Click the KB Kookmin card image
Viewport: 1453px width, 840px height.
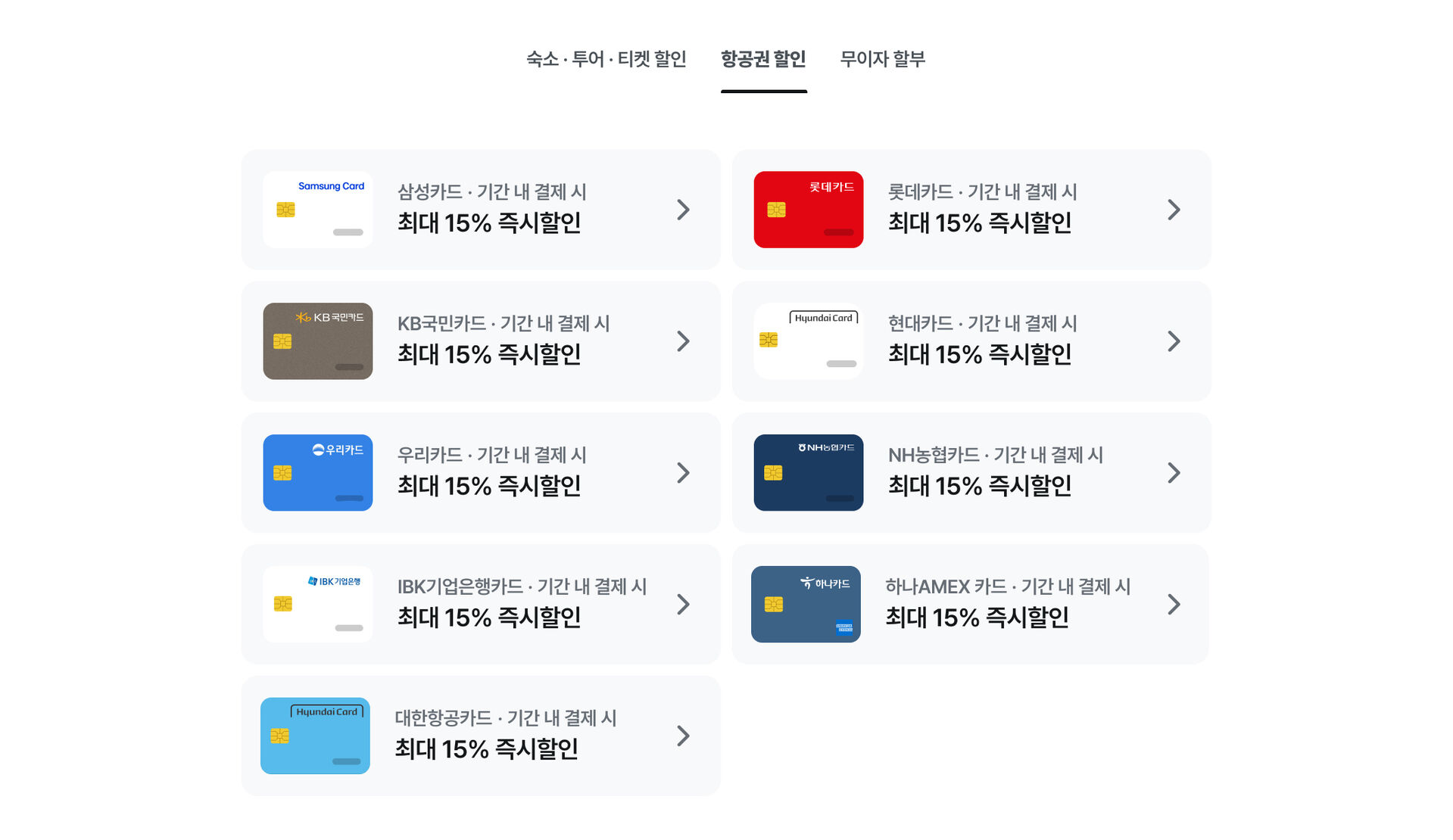(317, 341)
